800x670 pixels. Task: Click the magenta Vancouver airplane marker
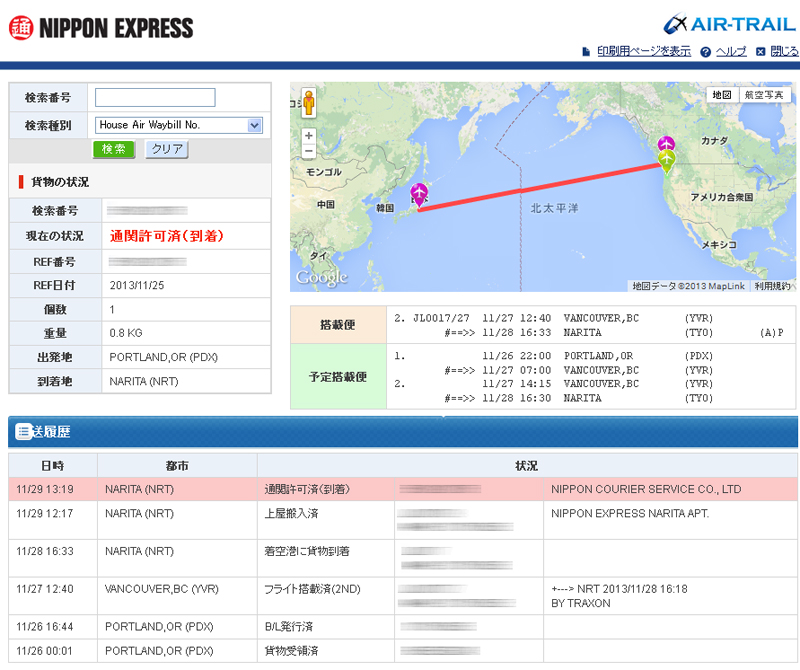click(666, 143)
